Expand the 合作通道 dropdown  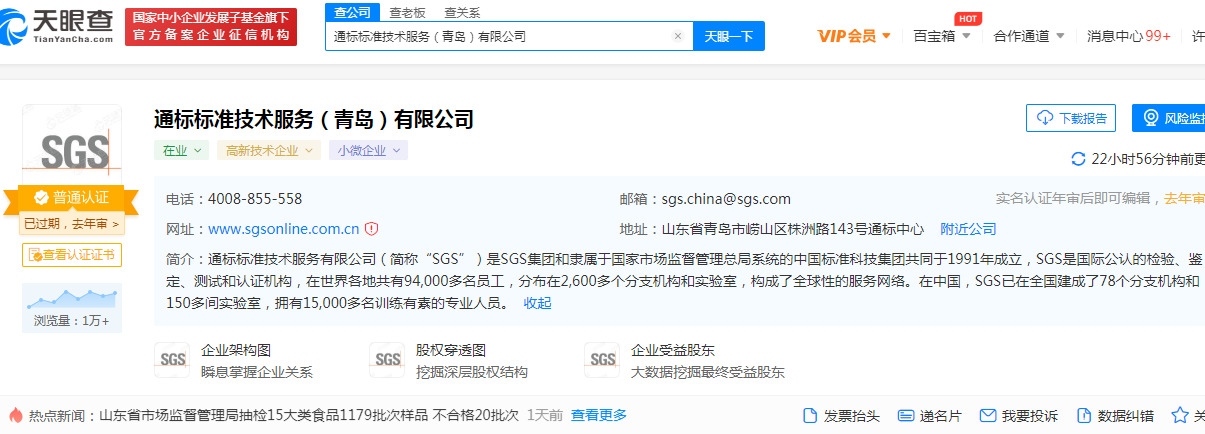(1029, 36)
